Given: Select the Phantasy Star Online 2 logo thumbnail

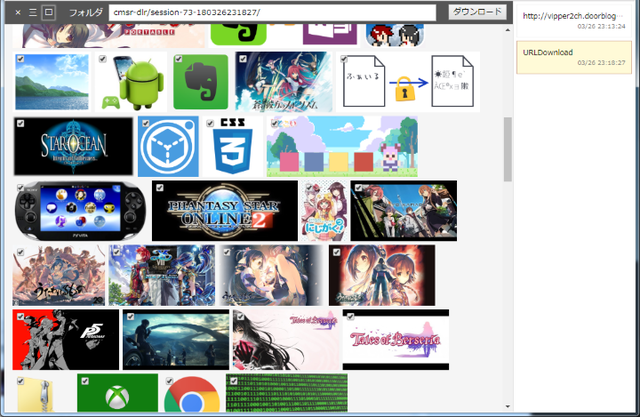Looking at the screenshot, I should 225,211.
